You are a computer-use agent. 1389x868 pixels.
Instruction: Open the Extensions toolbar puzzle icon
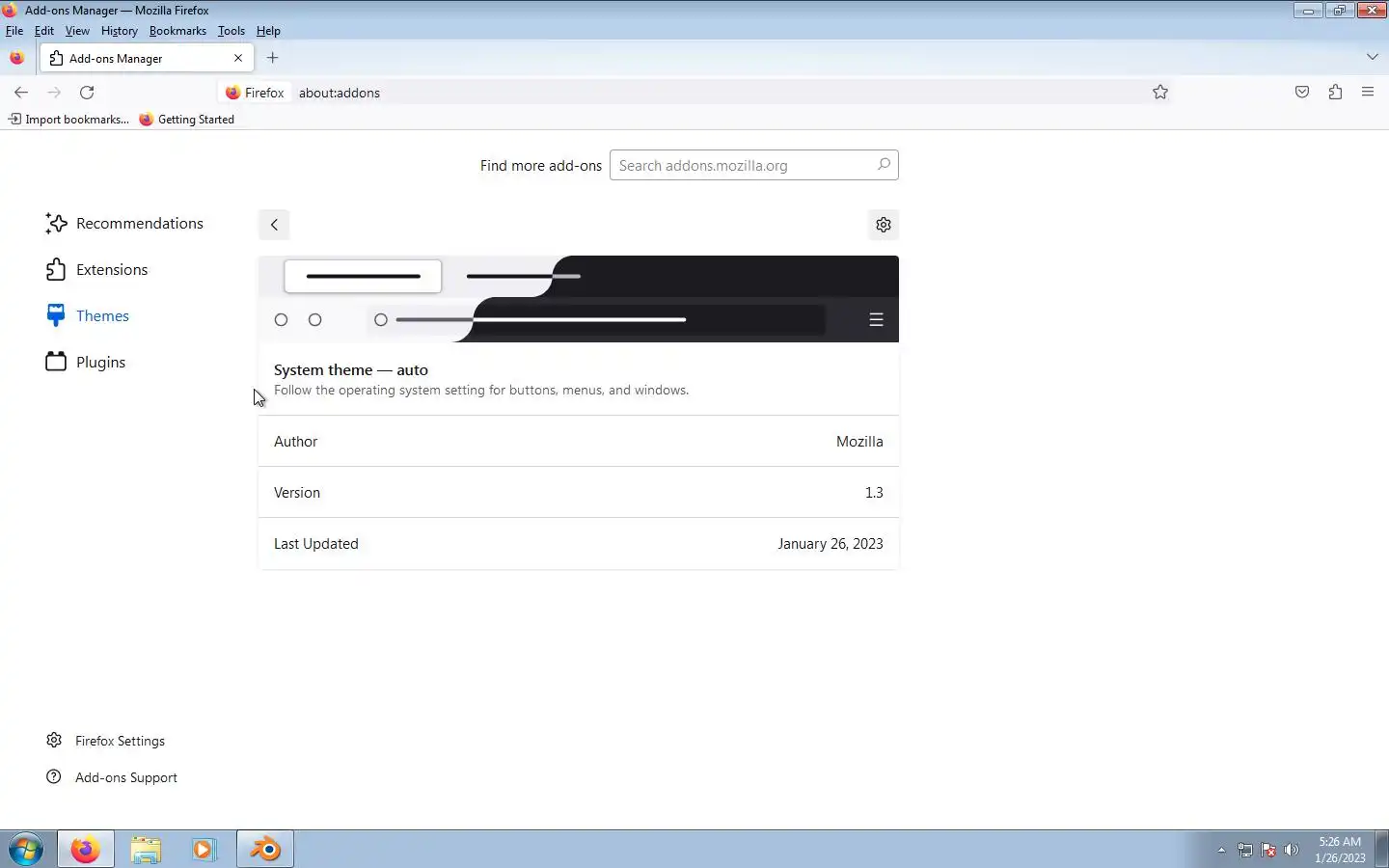pyautogui.click(x=1335, y=93)
